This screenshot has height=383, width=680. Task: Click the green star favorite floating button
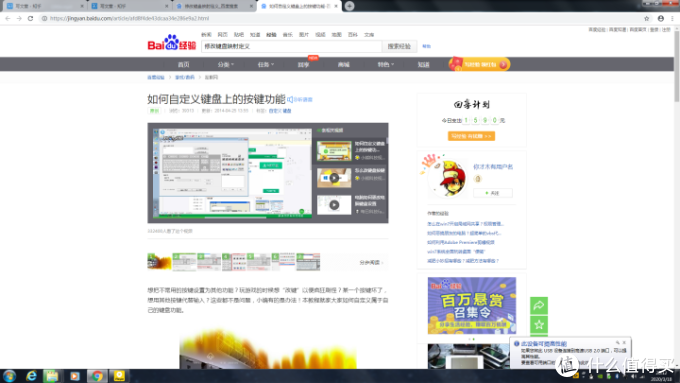(539, 324)
